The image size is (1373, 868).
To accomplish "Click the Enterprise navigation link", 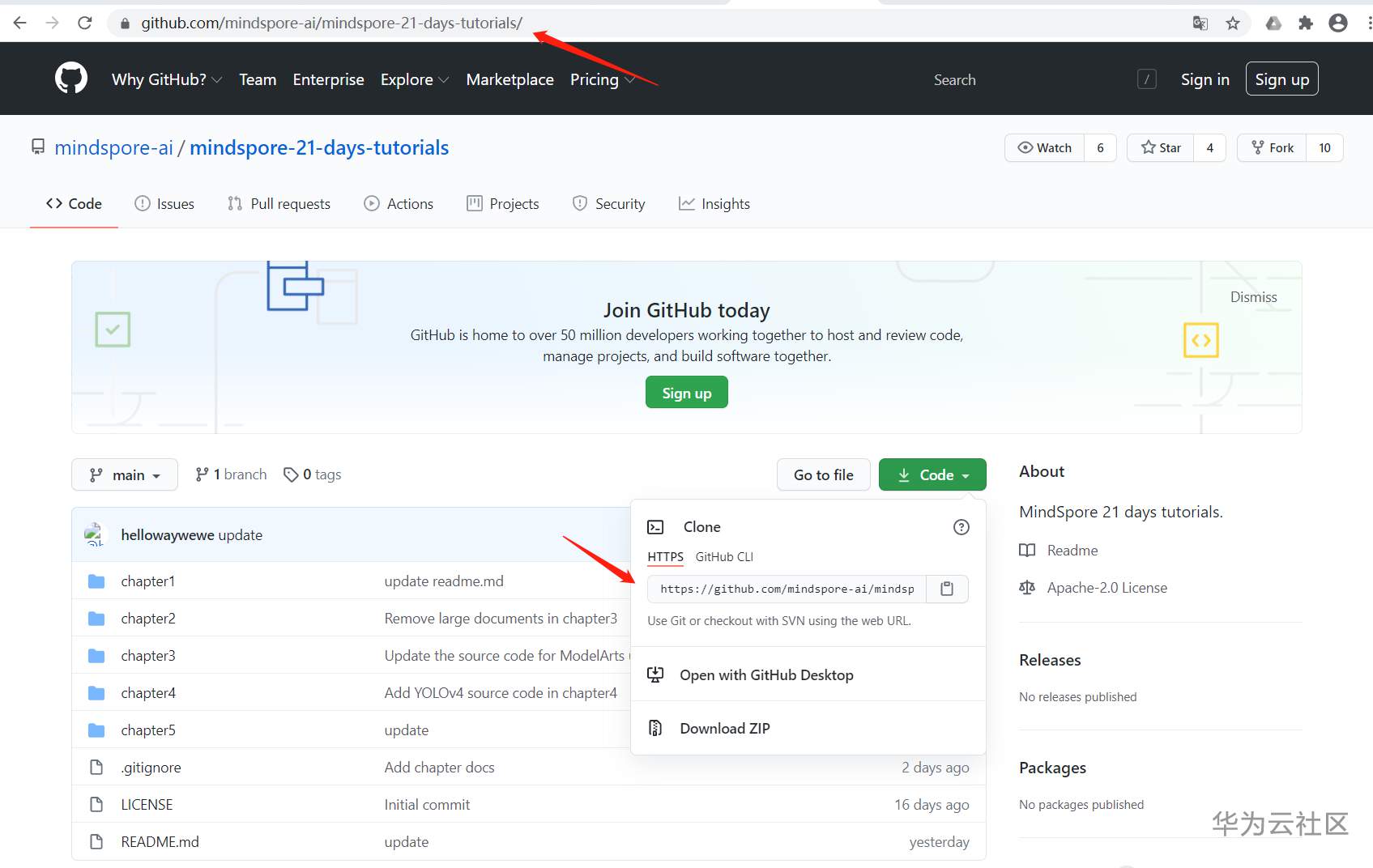I will pyautogui.click(x=328, y=79).
